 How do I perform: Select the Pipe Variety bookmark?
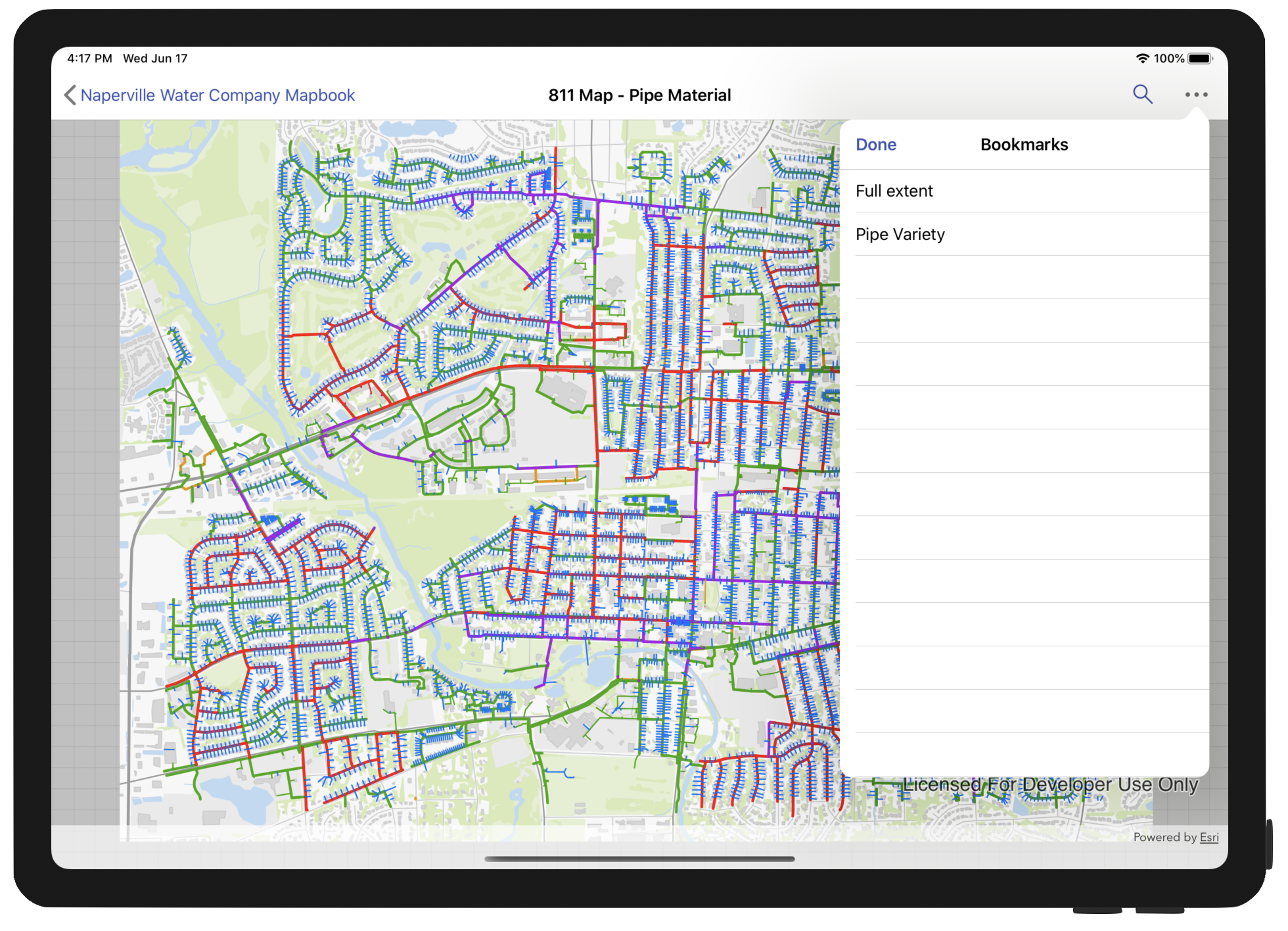pyautogui.click(x=1024, y=234)
